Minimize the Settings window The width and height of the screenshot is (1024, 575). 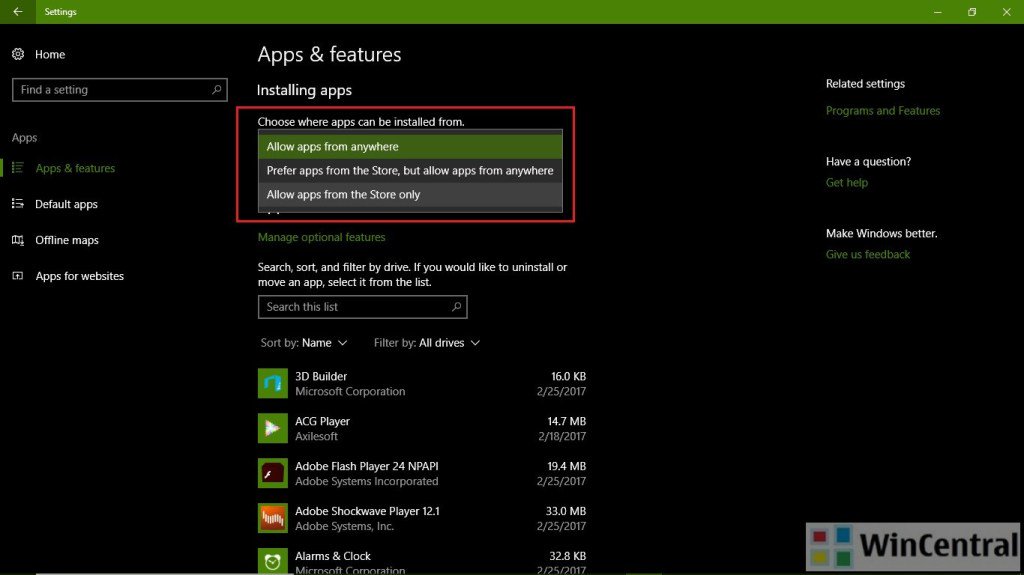[938, 12]
